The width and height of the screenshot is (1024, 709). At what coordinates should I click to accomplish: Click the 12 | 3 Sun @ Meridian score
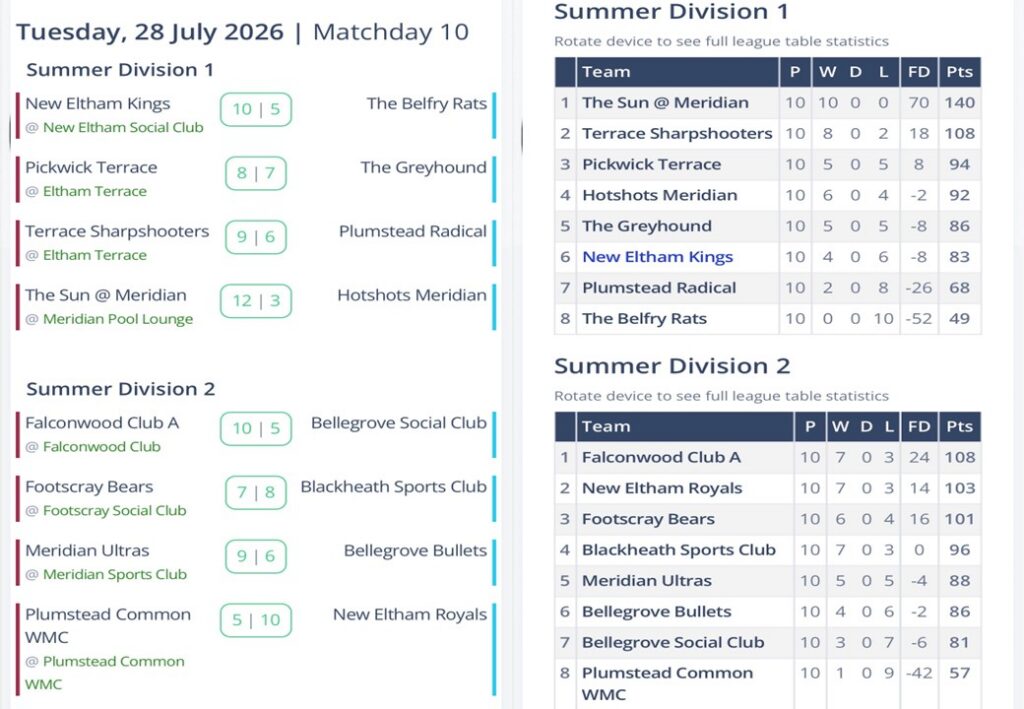pos(256,301)
